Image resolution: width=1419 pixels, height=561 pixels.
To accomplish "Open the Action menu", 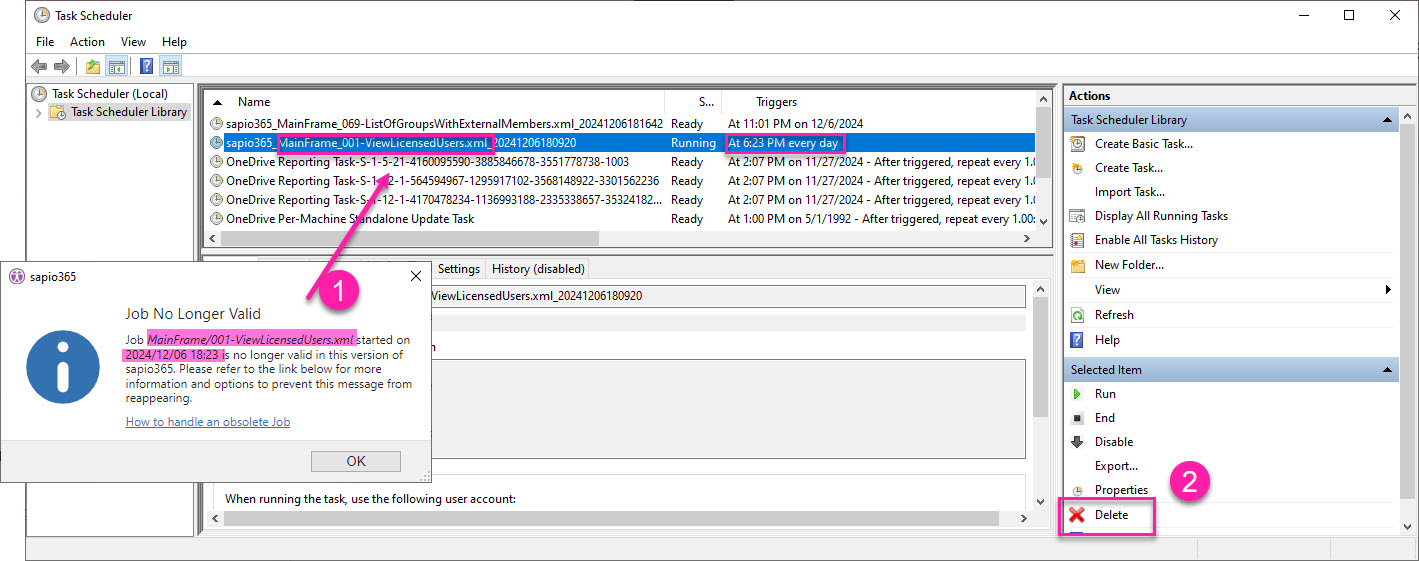I will pyautogui.click(x=87, y=42).
